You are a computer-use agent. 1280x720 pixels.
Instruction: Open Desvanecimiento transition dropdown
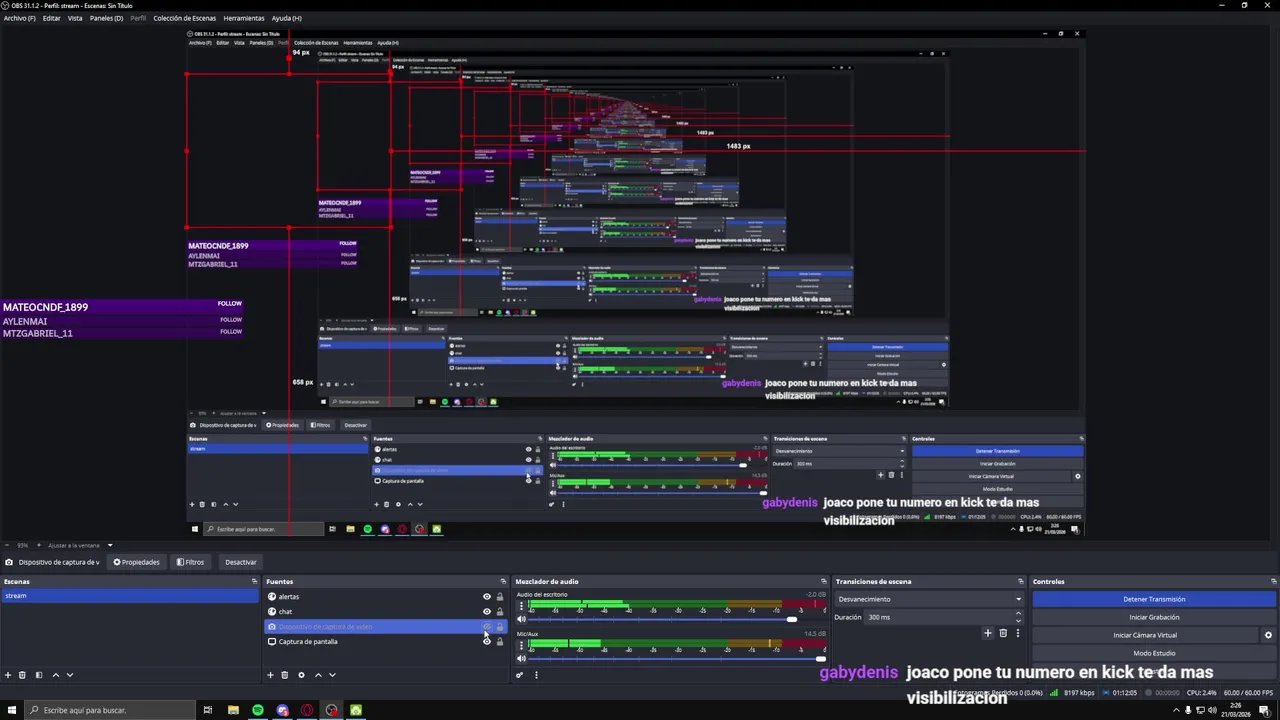tap(929, 599)
